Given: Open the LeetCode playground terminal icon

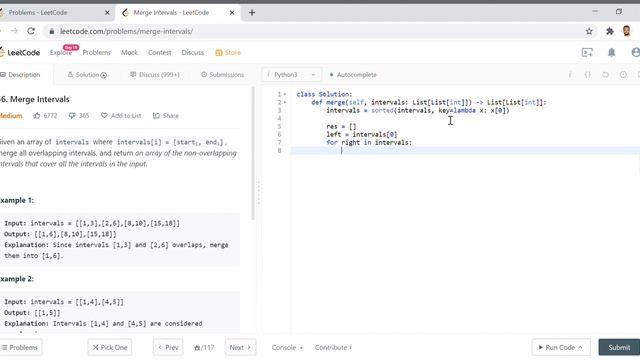Looking at the screenshot, I should coord(587,52).
